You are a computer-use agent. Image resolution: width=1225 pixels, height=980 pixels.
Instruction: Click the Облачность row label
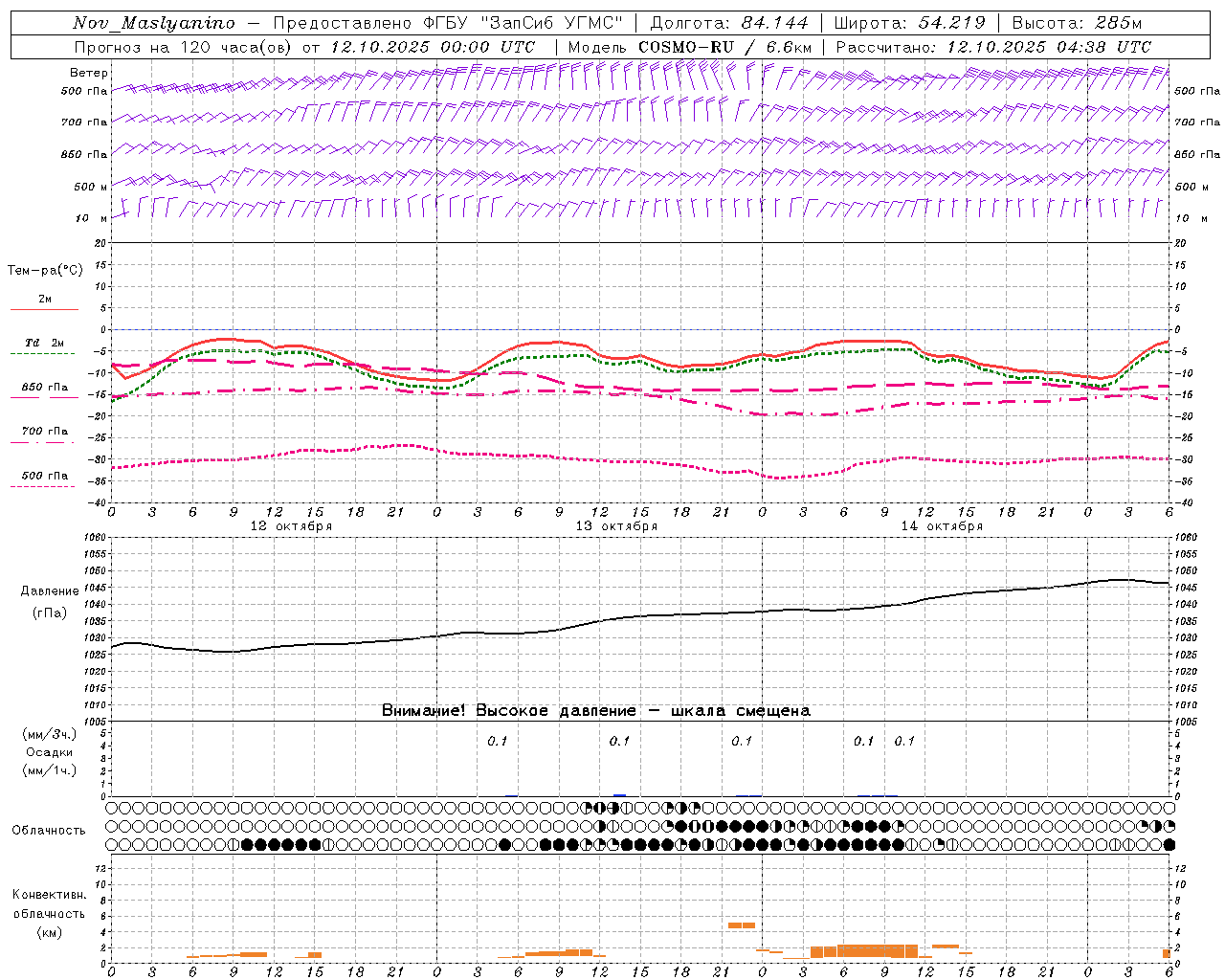49,831
